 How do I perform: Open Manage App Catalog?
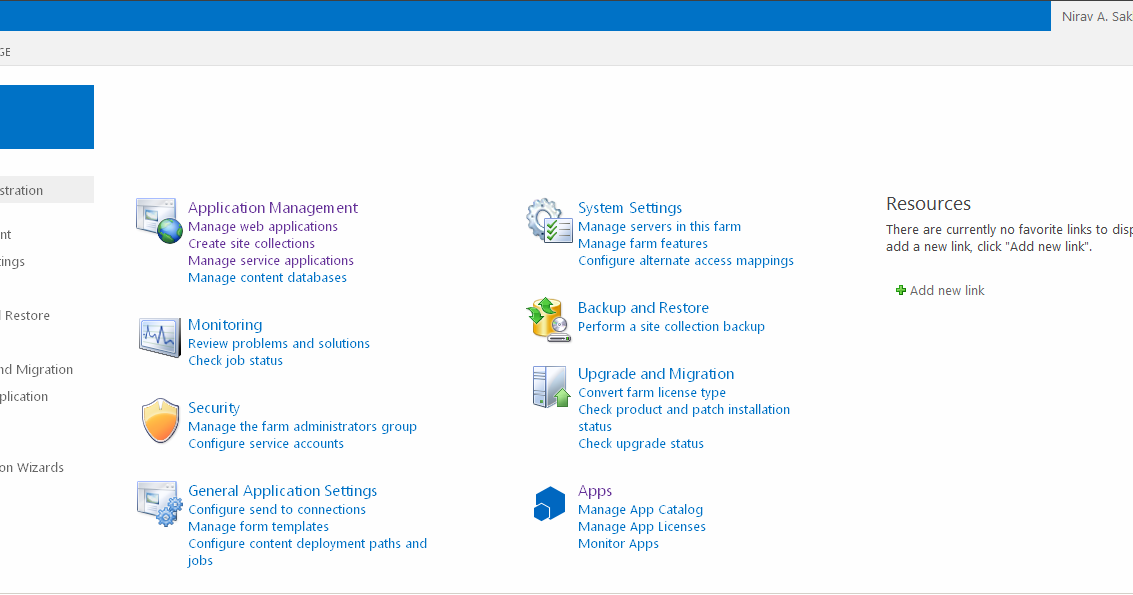click(x=640, y=509)
